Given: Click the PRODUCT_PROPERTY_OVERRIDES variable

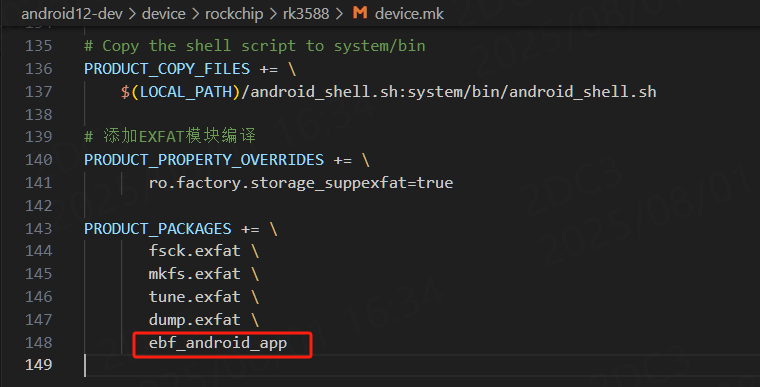Looking at the screenshot, I should pos(204,160).
